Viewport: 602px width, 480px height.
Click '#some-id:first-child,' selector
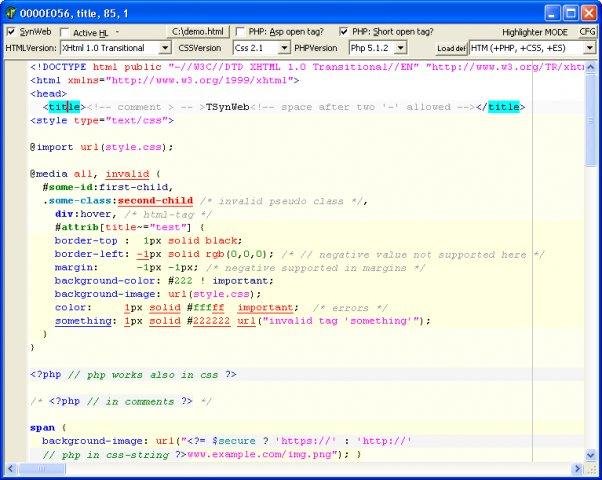(108, 187)
